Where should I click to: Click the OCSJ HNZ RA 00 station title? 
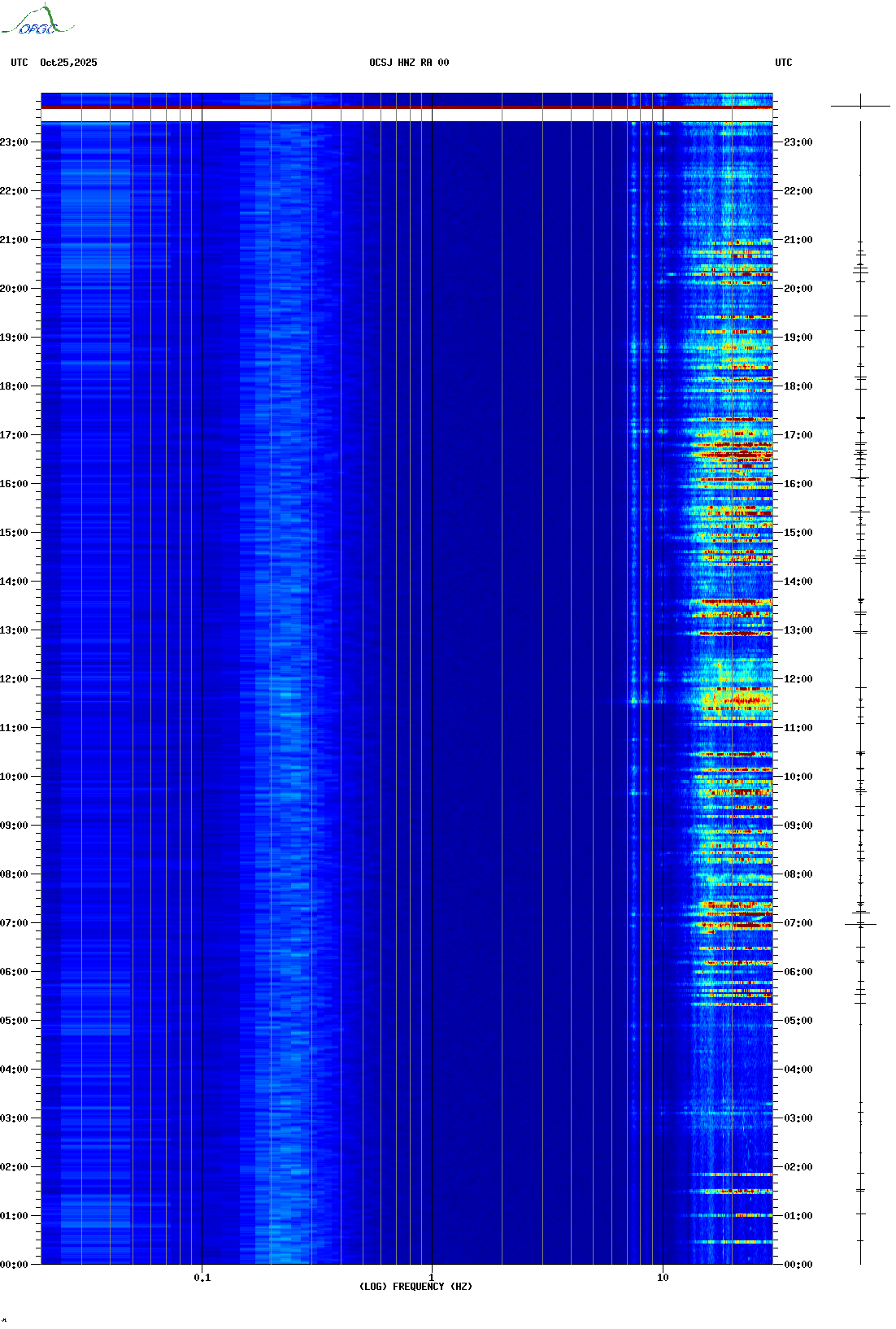(x=409, y=63)
